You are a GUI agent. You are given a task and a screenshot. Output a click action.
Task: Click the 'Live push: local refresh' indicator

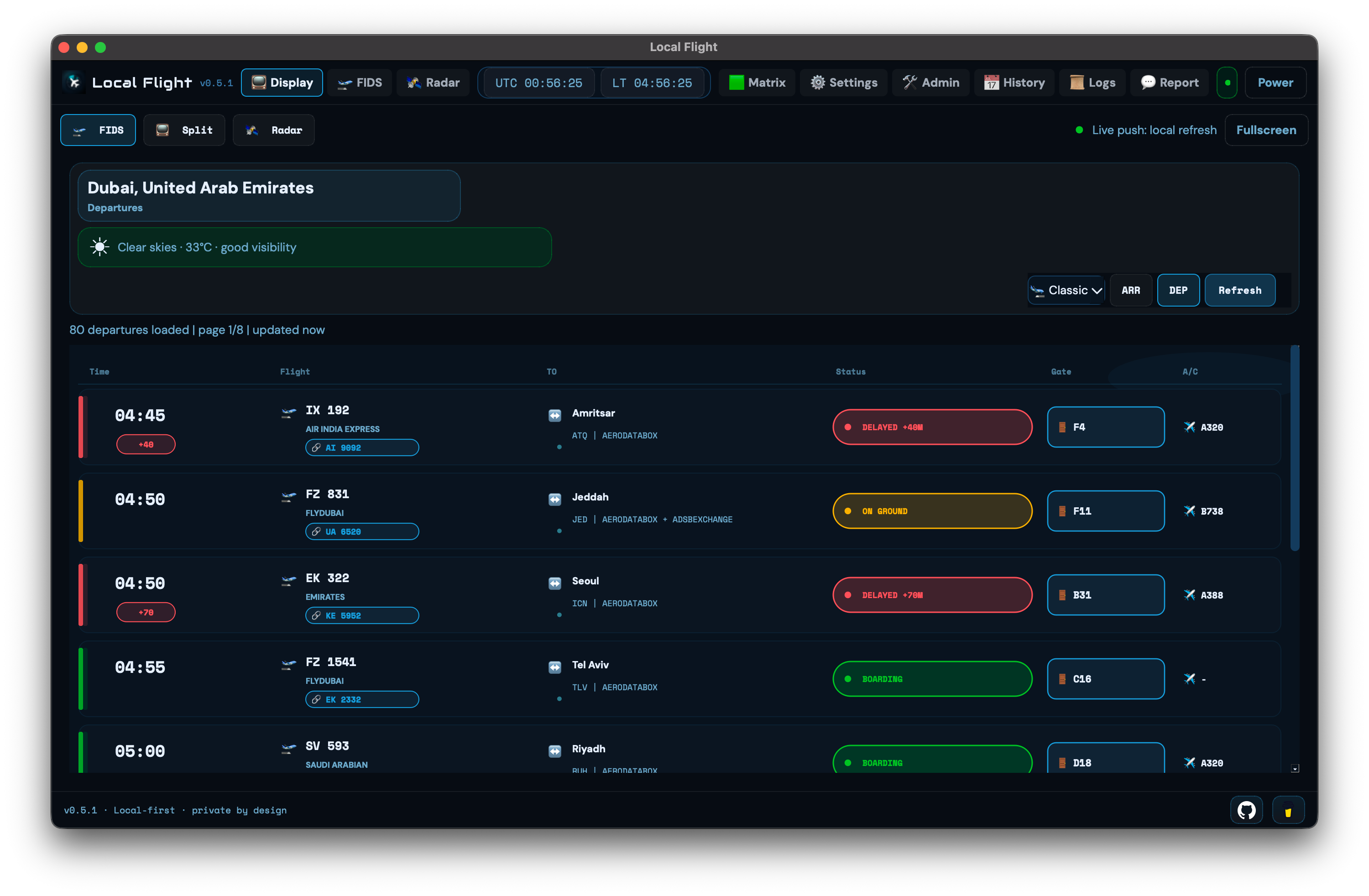click(x=1146, y=130)
